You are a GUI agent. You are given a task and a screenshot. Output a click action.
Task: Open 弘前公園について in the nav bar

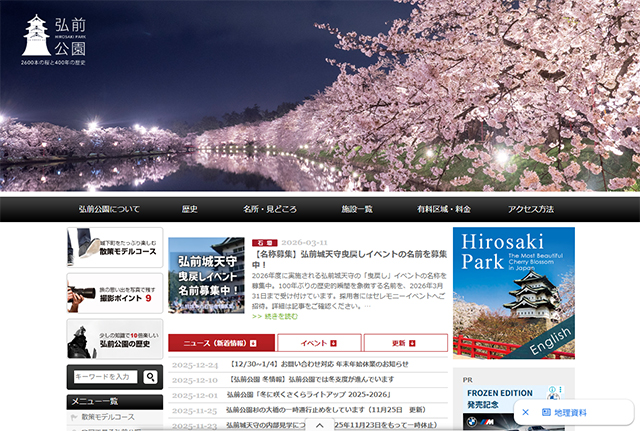pyautogui.click(x=109, y=209)
